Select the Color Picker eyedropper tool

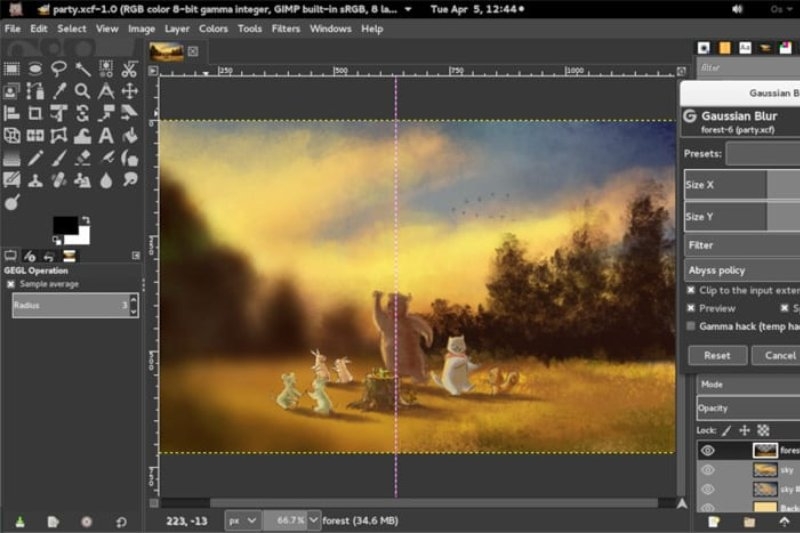pos(59,91)
